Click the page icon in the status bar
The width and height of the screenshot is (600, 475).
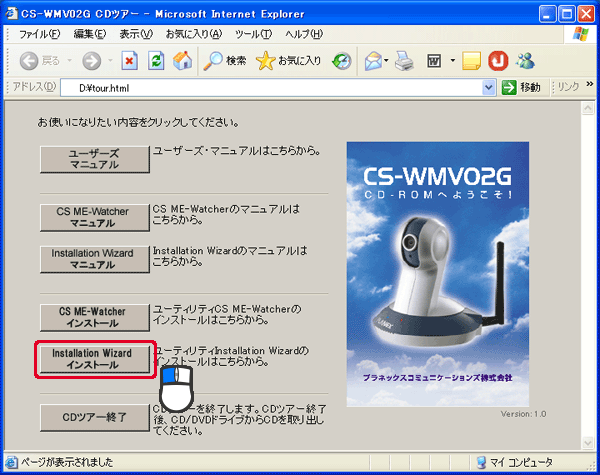(x=11, y=462)
